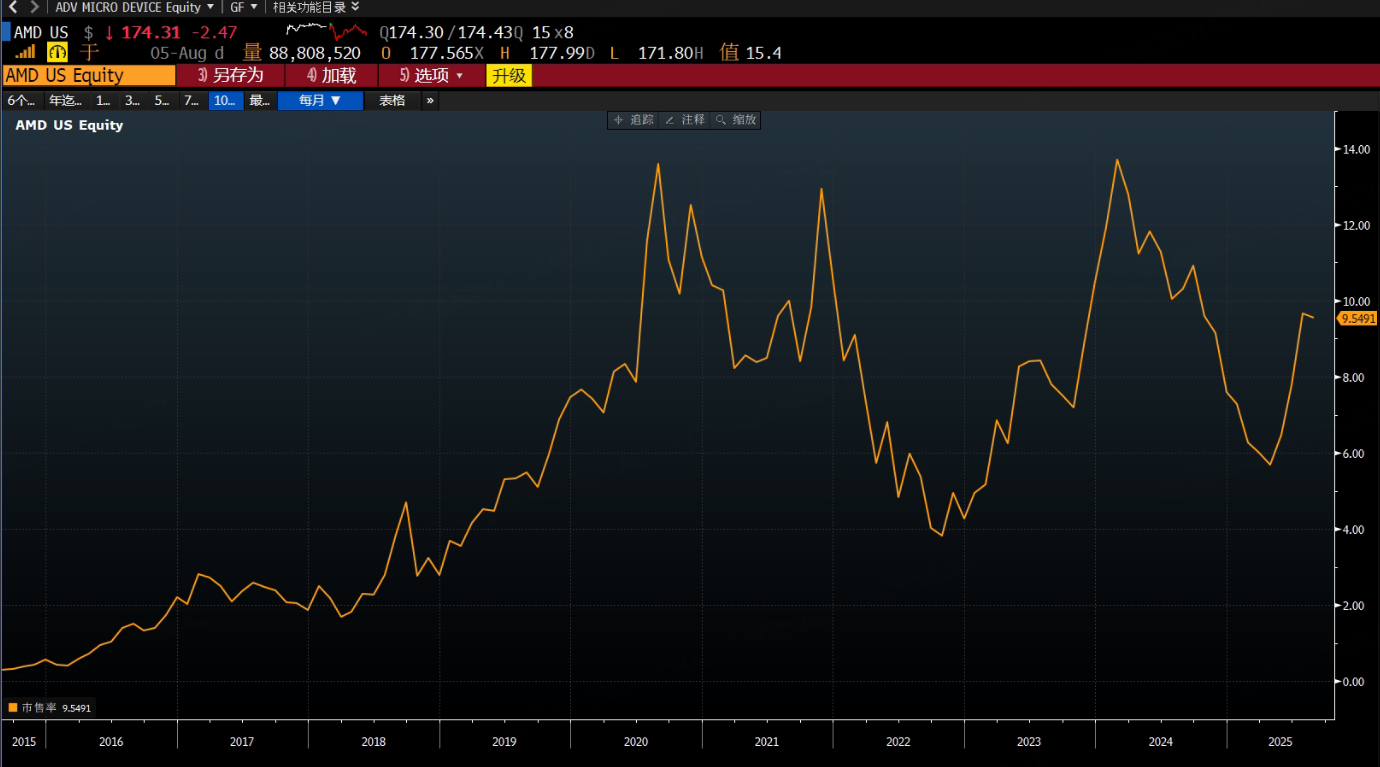This screenshot has width=1380, height=767.
Task: Click the AMD US ticker label
Action: 41,32
